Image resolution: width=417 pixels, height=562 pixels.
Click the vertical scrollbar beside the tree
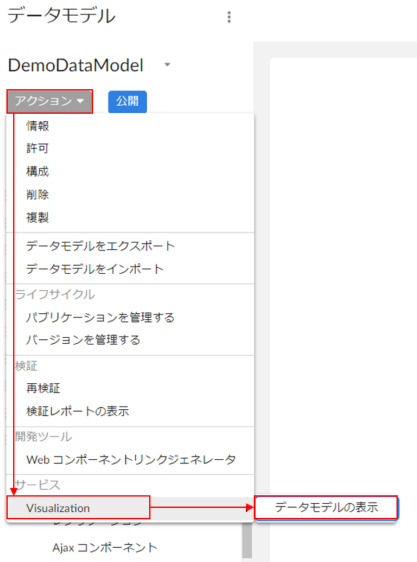coord(247,540)
